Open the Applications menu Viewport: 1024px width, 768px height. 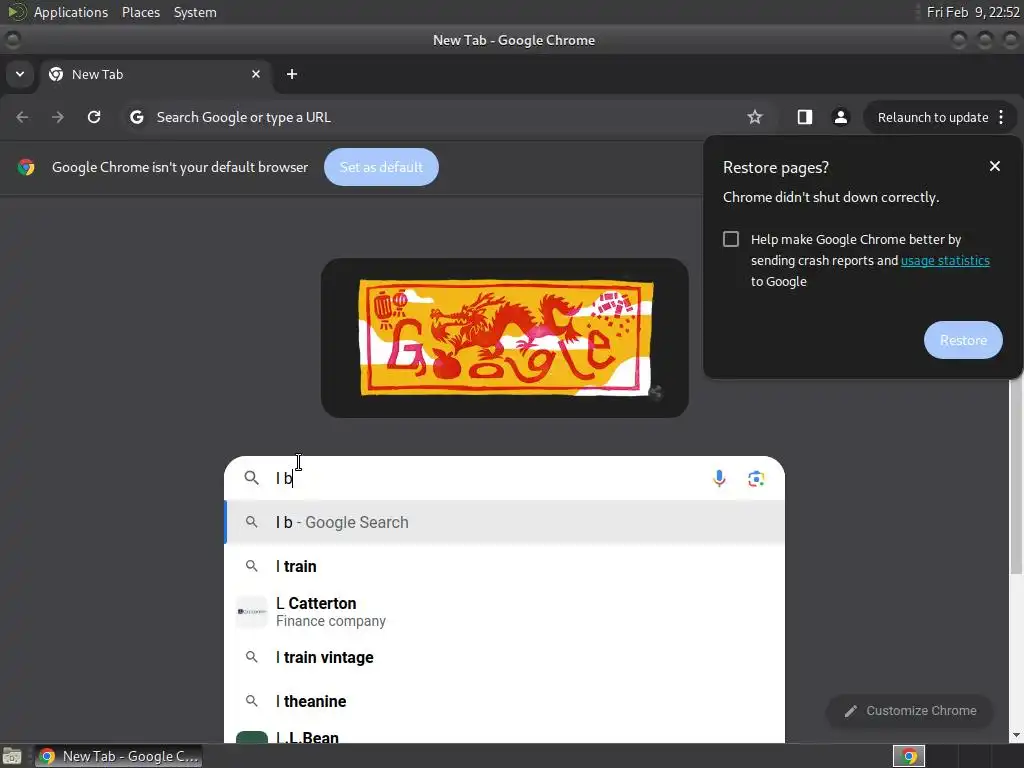point(71,12)
